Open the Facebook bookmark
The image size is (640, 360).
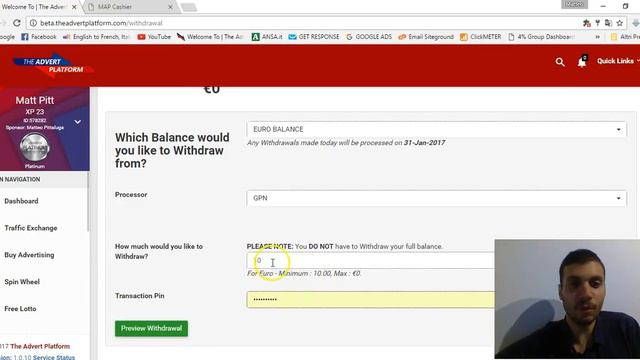(39, 37)
